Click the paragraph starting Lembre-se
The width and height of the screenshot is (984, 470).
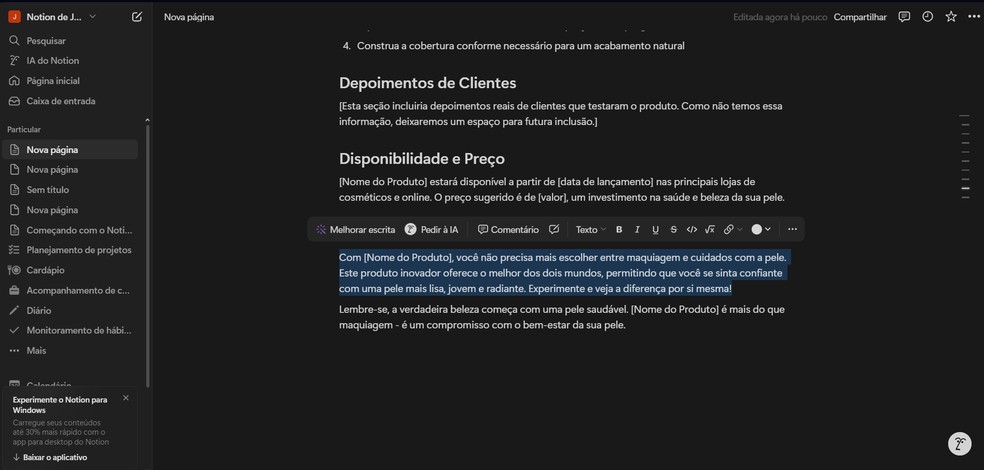[562, 318]
